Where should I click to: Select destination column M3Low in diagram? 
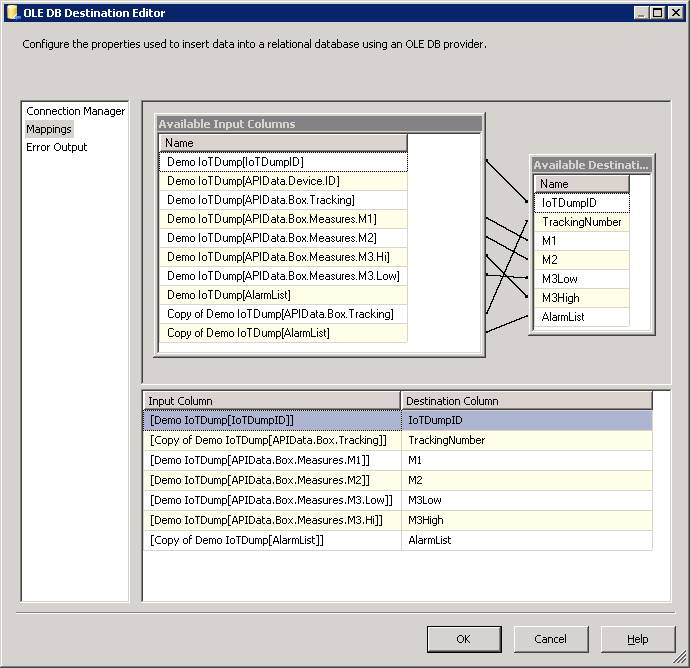pyautogui.click(x=581, y=279)
